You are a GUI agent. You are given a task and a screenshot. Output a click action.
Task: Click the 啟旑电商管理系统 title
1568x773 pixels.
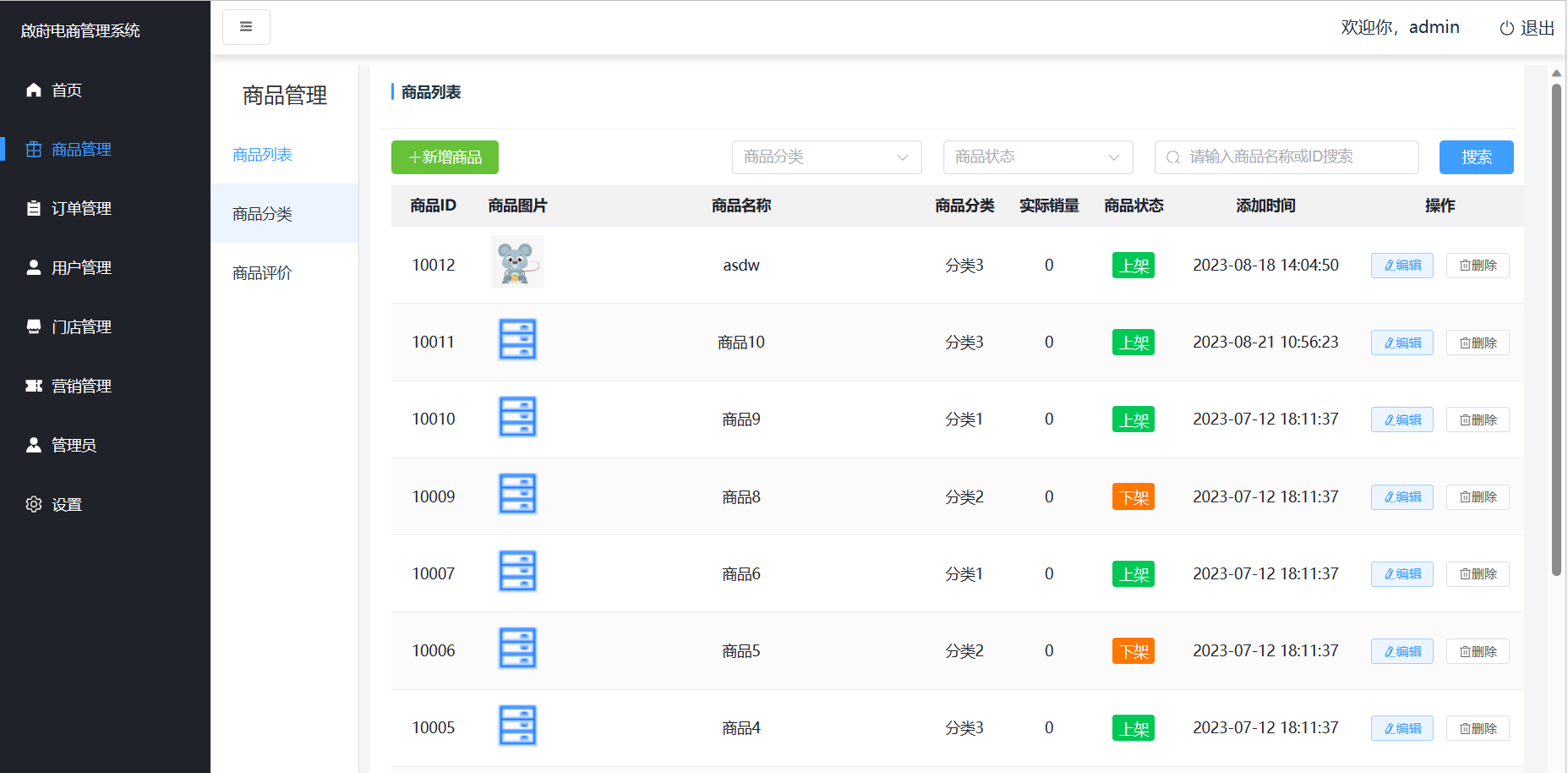pyautogui.click(x=80, y=30)
